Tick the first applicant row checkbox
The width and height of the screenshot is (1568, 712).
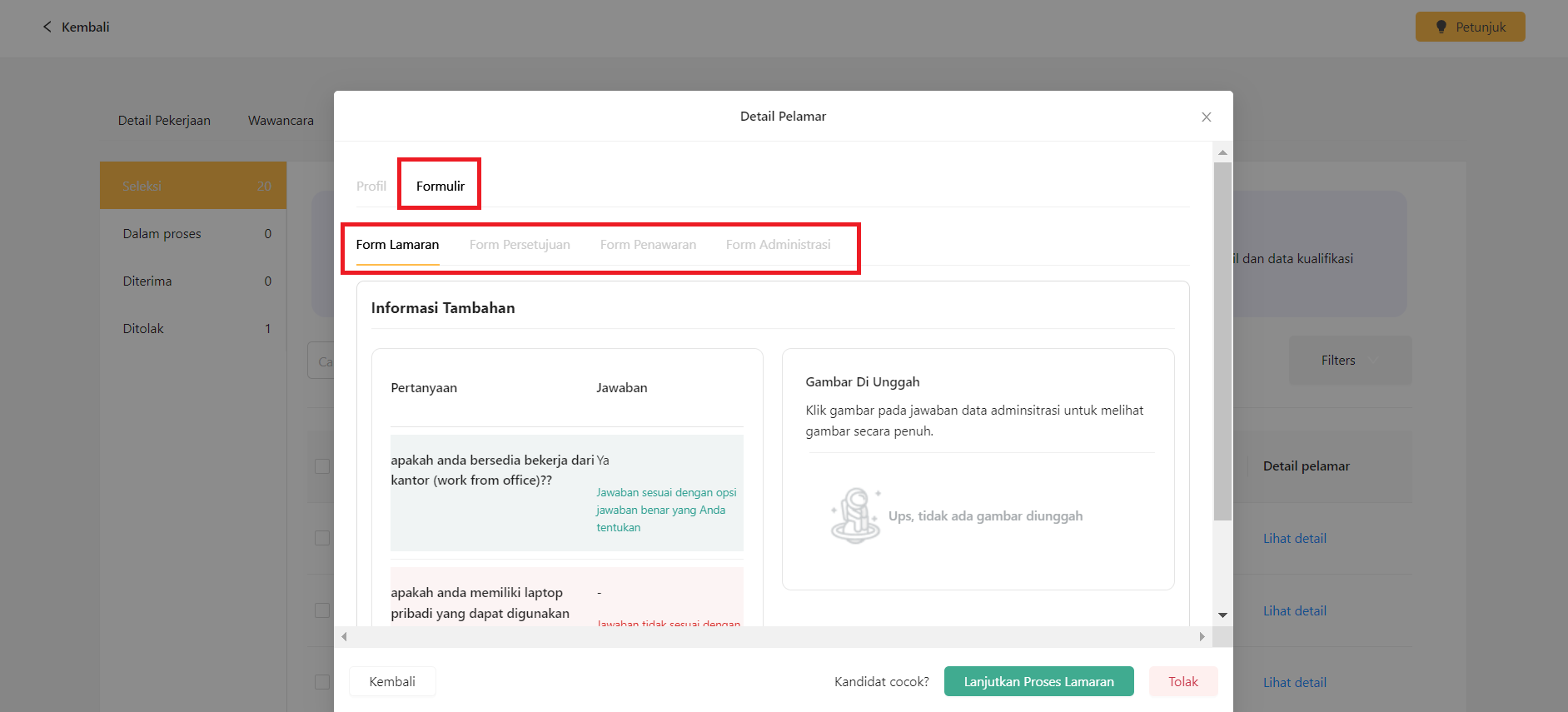coord(322,538)
